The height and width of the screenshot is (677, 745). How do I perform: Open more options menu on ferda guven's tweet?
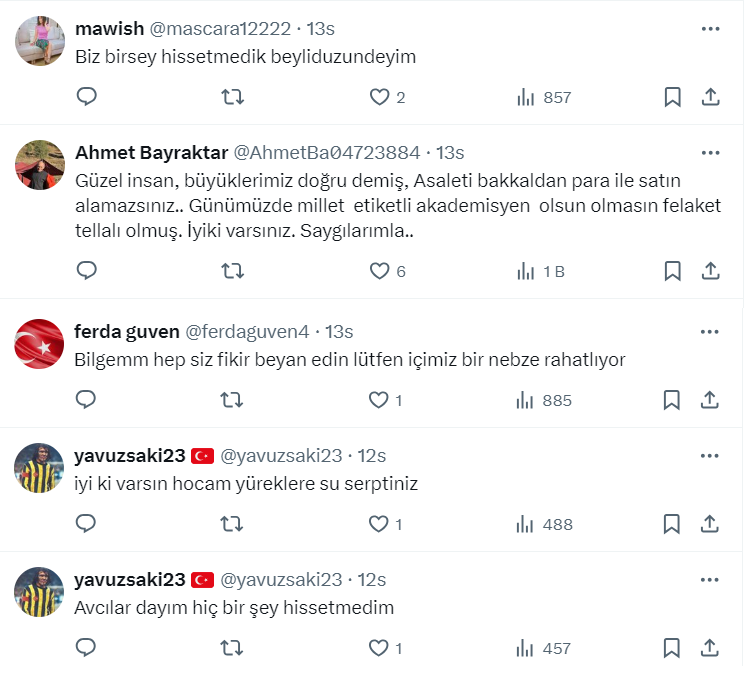(710, 332)
